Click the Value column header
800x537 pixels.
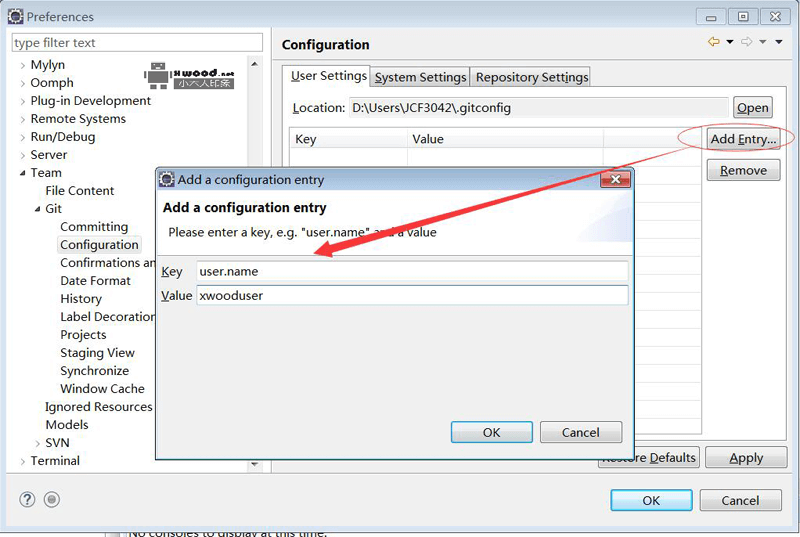(505, 139)
